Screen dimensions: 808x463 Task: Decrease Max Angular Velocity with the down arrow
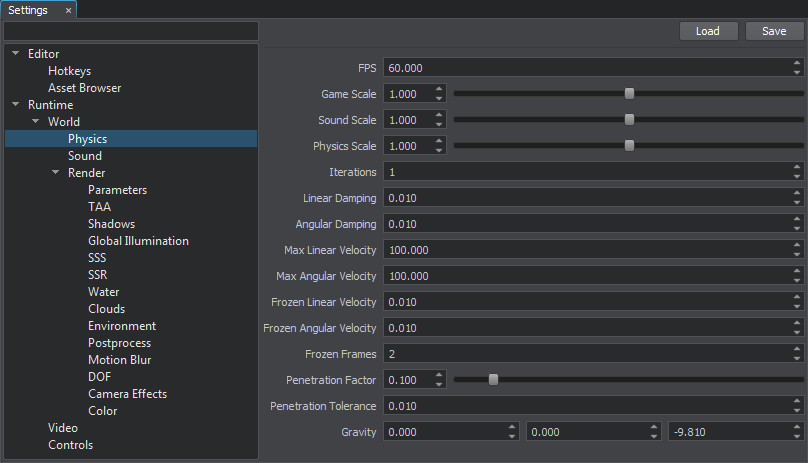pos(797,281)
